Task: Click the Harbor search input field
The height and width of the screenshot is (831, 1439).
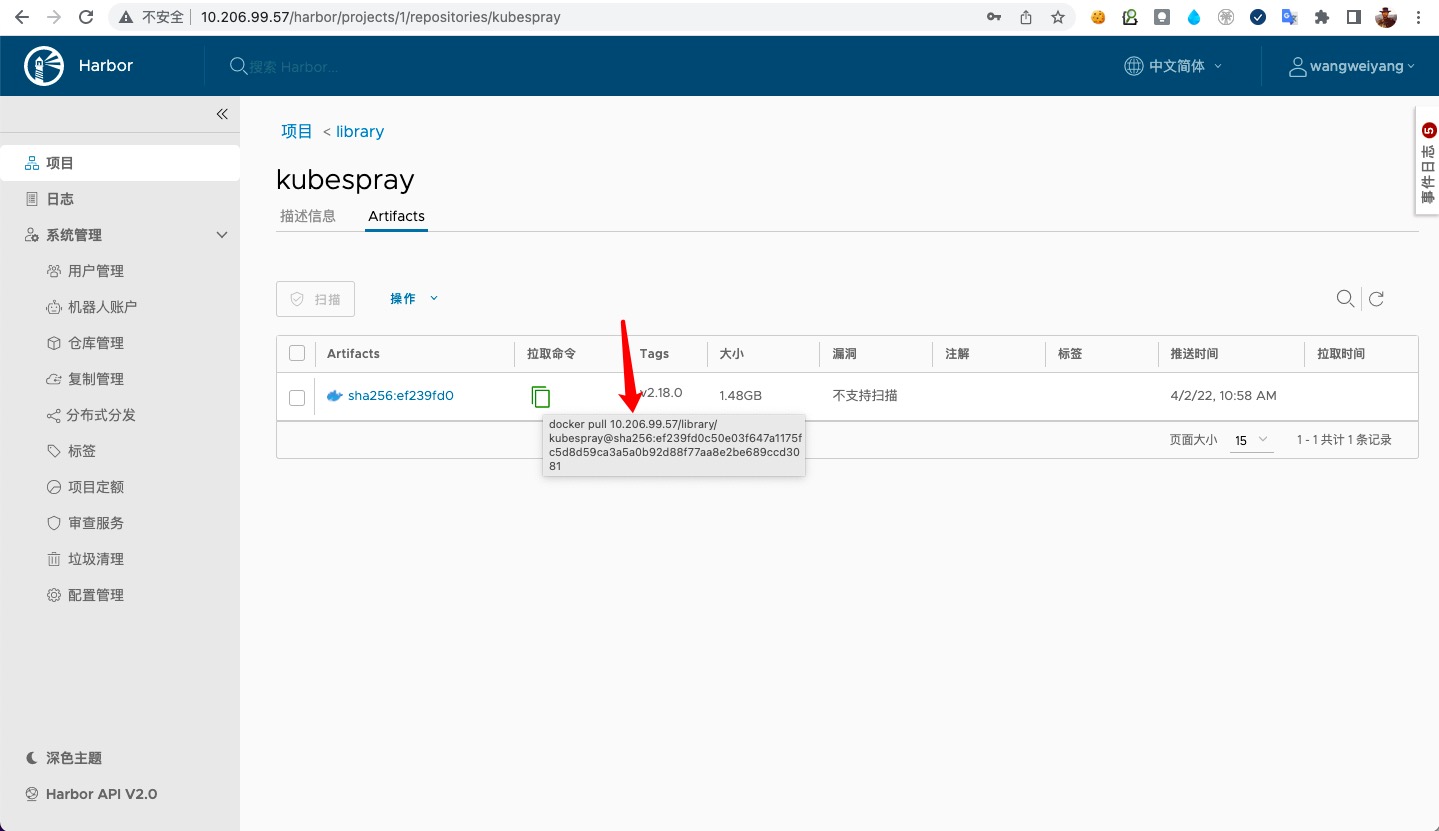Action: pyautogui.click(x=294, y=67)
